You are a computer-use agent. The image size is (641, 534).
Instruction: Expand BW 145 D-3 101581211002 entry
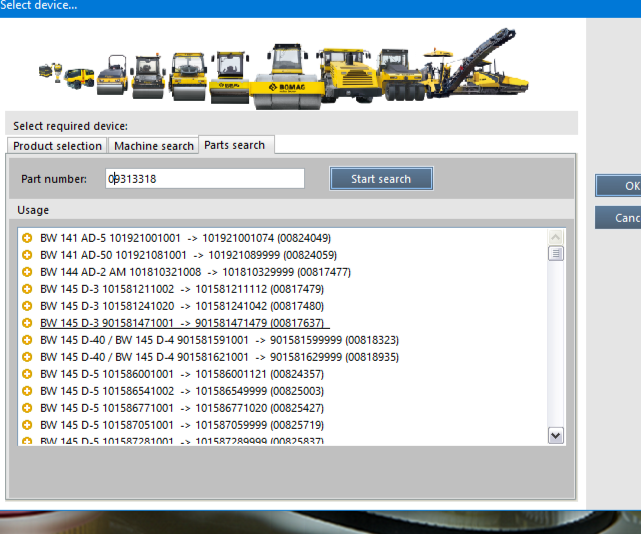(x=27, y=289)
